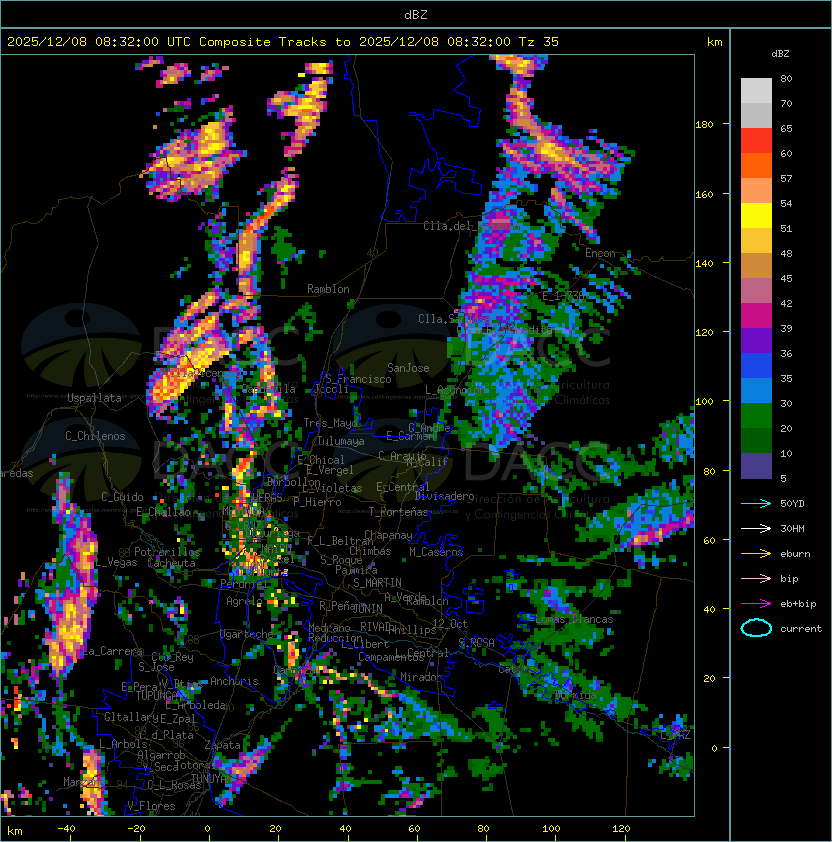The width and height of the screenshot is (832, 842).
Task: Click the '180' km axis tick label
Action: point(704,124)
